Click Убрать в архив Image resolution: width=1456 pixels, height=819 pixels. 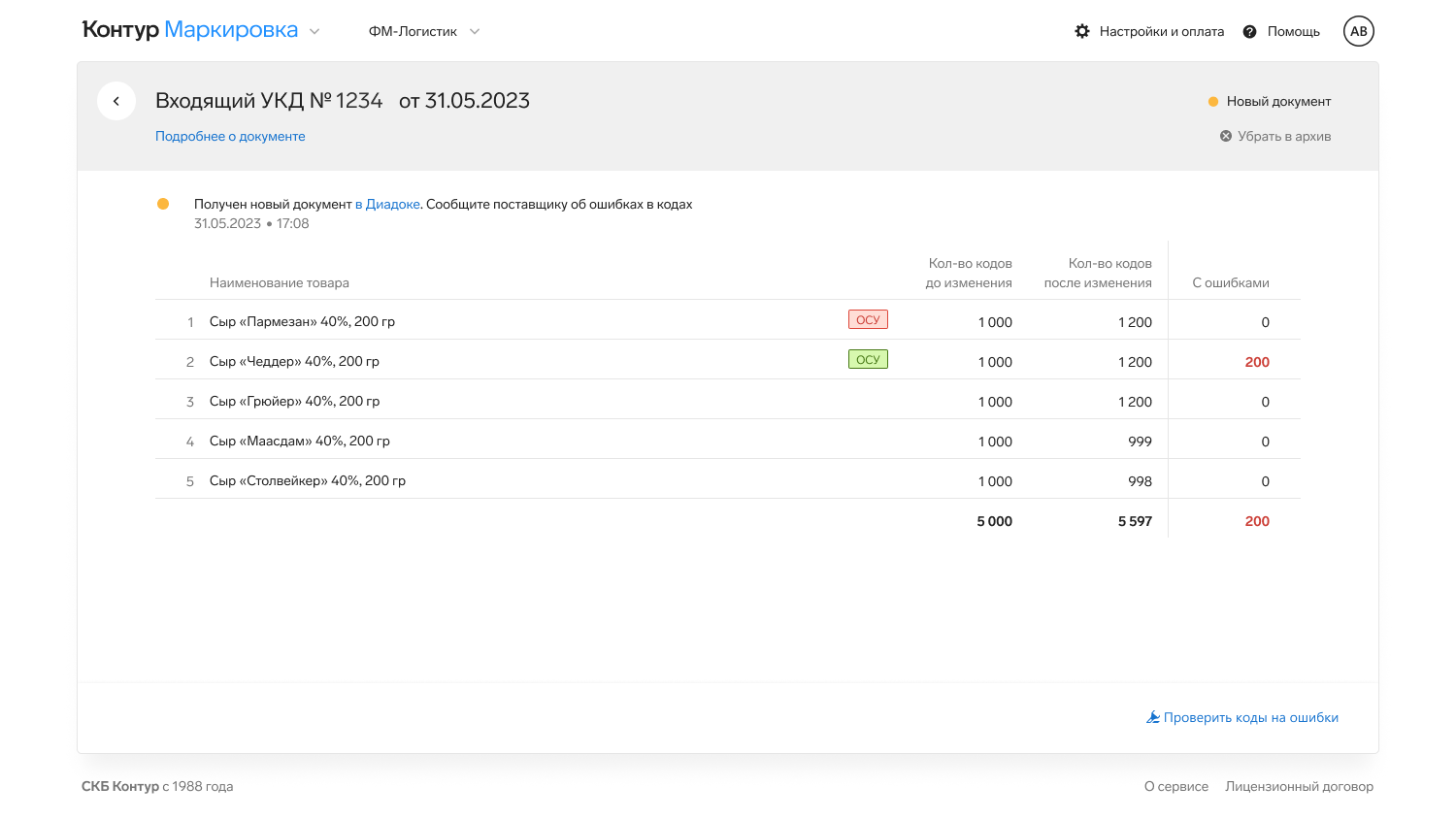[x=1283, y=136]
